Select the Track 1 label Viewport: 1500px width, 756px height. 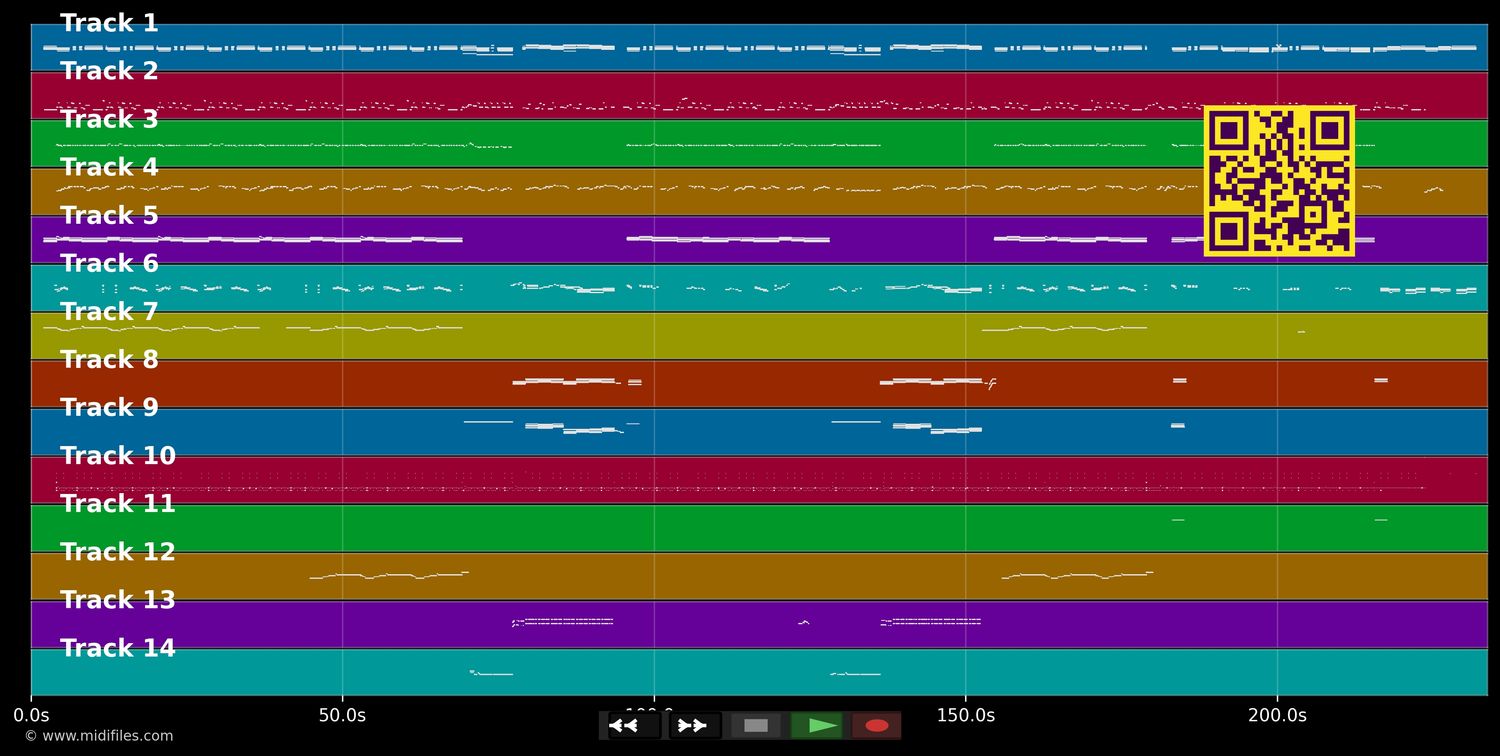(109, 23)
